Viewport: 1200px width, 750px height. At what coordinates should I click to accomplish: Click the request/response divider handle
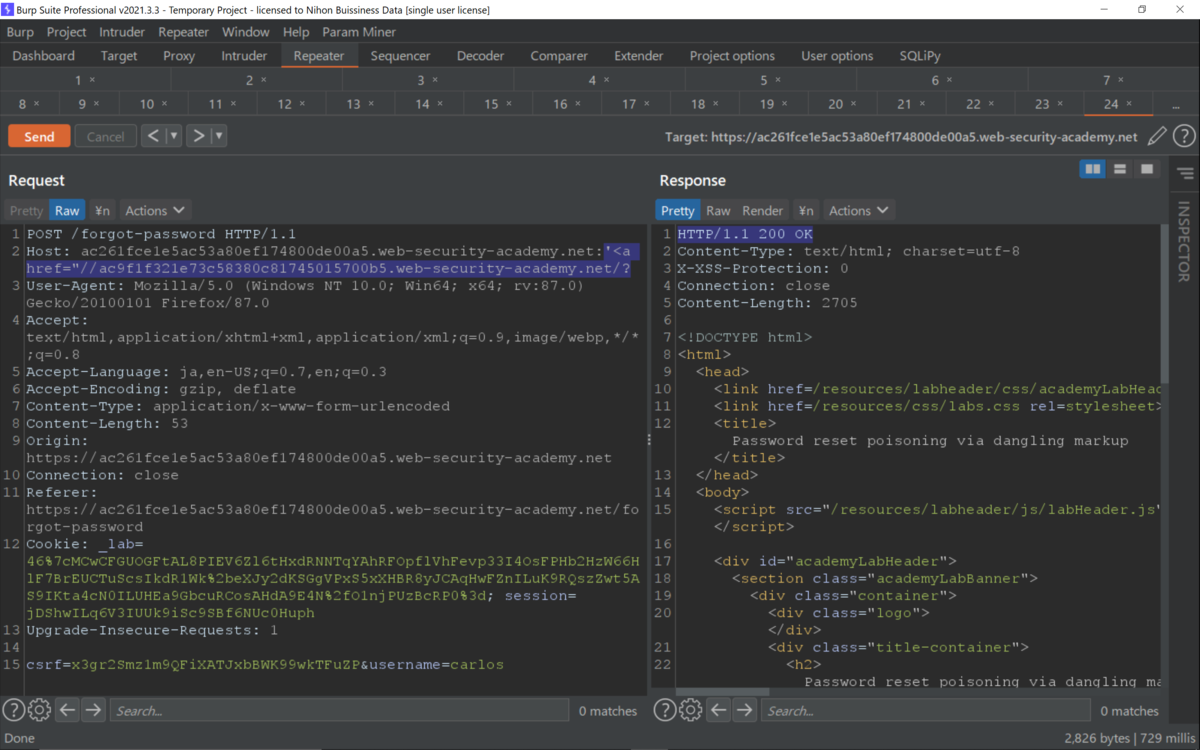tap(650, 439)
